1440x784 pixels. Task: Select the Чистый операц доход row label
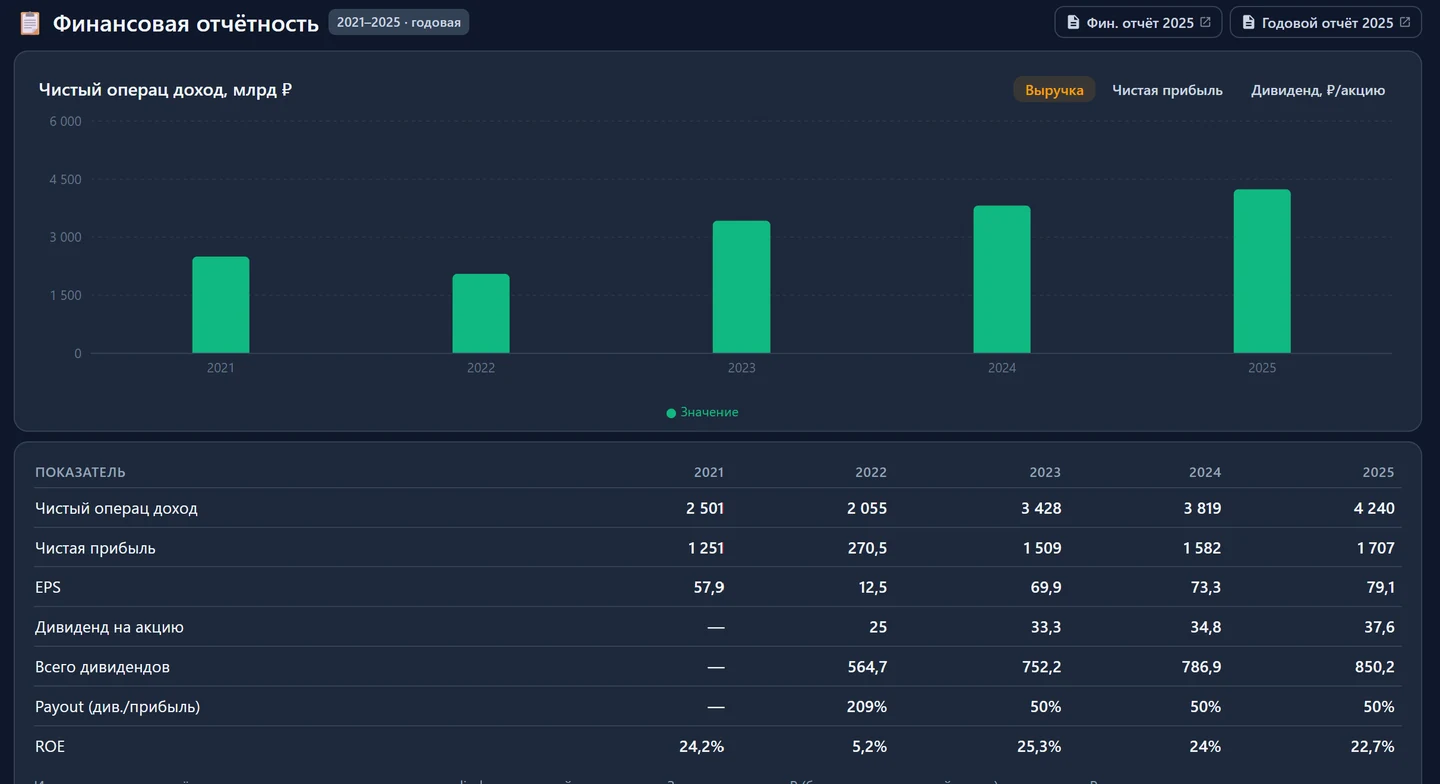(116, 508)
